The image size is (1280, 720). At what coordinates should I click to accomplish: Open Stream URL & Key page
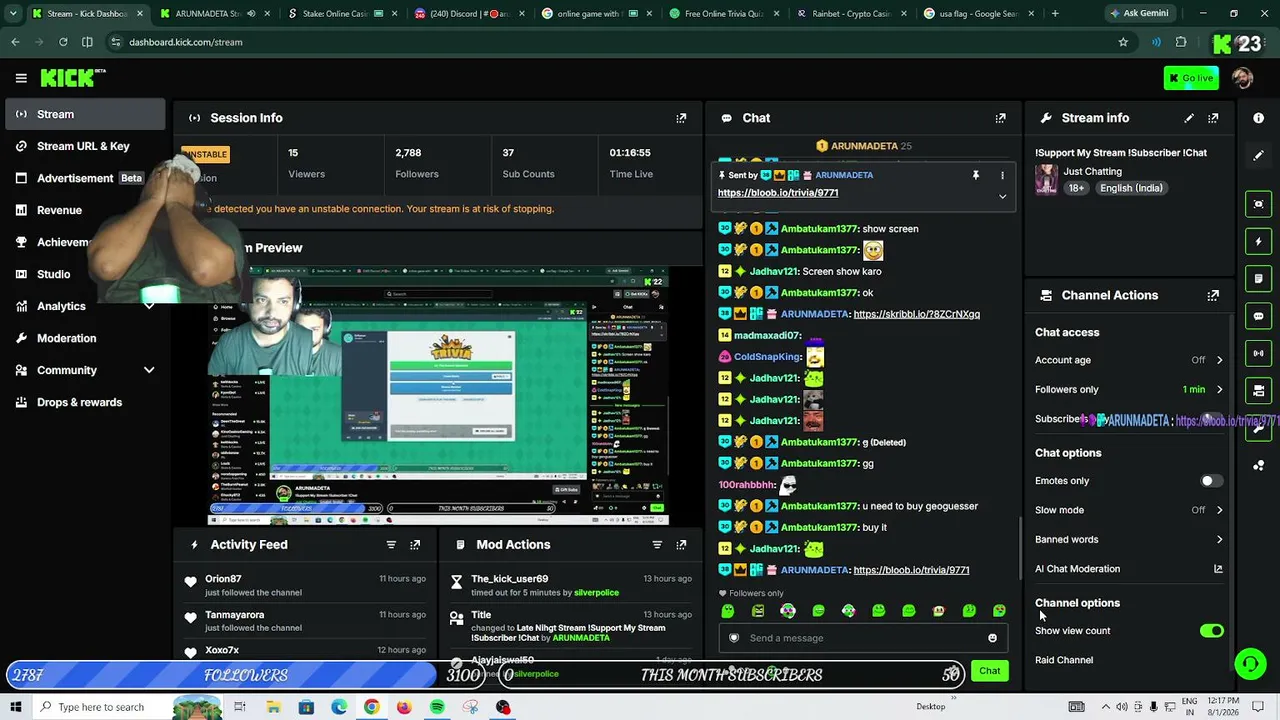click(x=83, y=146)
